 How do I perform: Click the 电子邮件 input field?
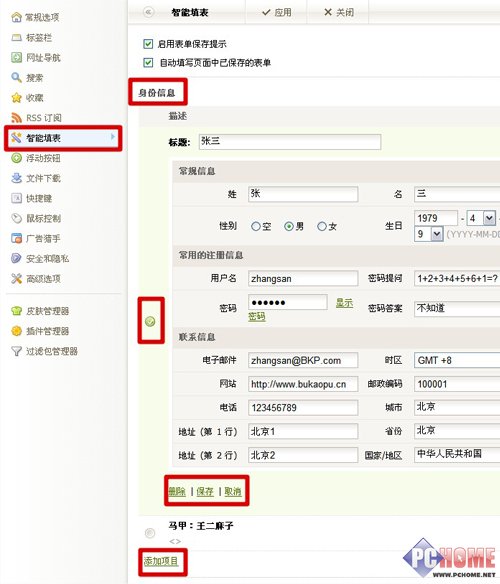[303, 360]
